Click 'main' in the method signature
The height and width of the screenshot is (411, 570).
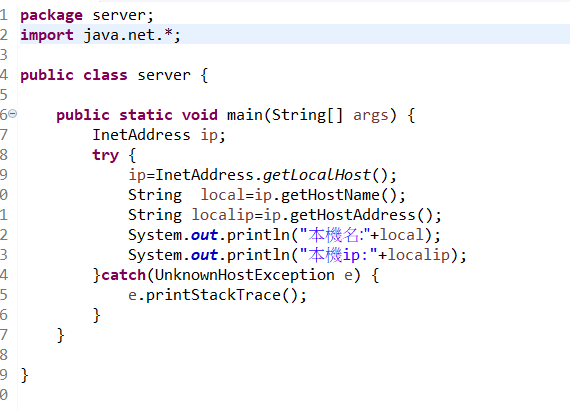click(x=245, y=115)
